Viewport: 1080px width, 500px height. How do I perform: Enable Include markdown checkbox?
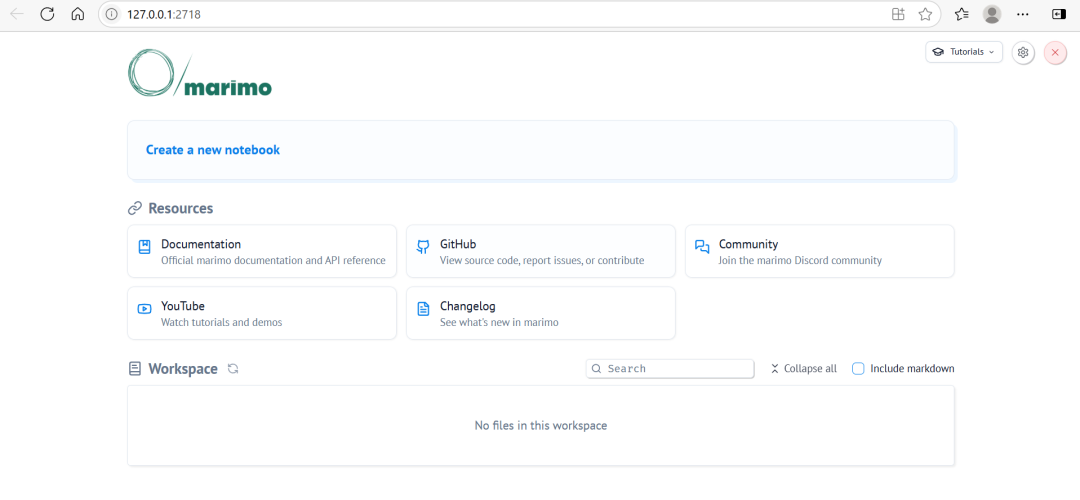[x=858, y=369]
